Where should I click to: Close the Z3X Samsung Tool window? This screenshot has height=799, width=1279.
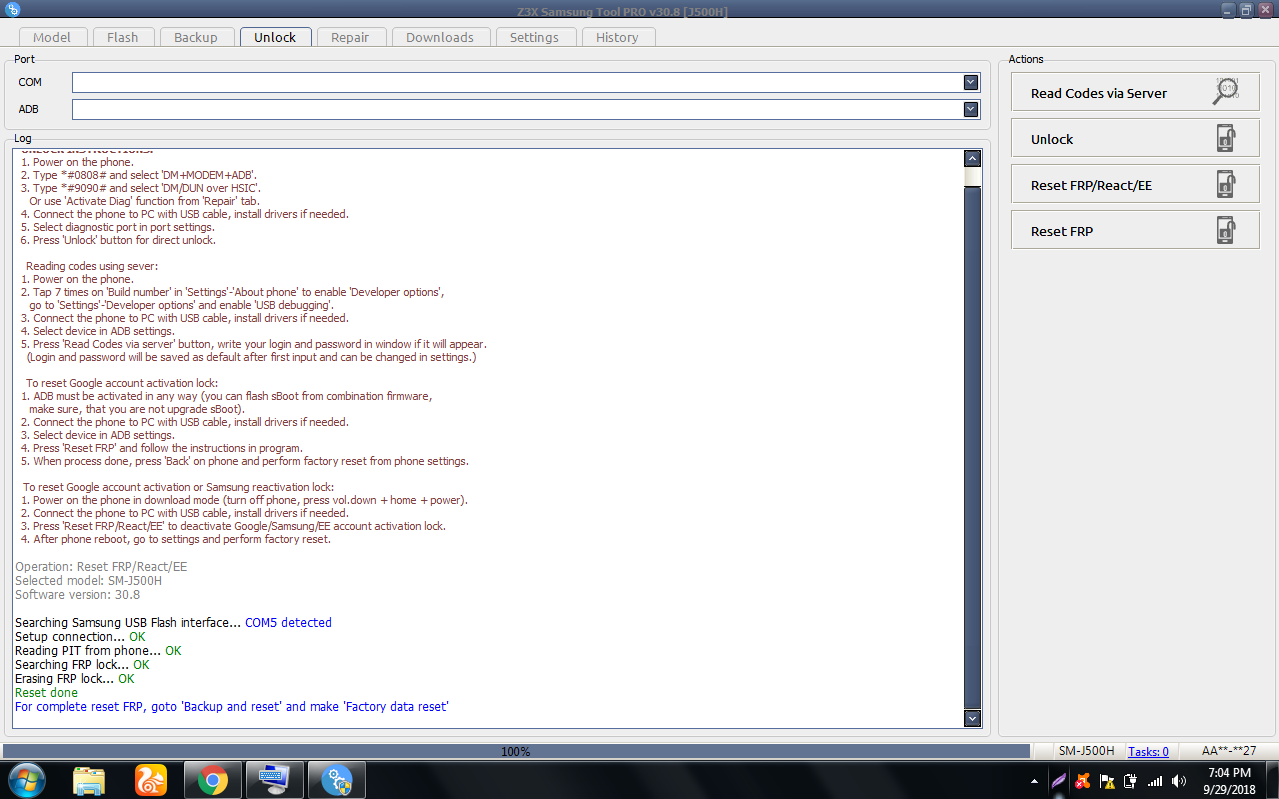[1265, 9]
